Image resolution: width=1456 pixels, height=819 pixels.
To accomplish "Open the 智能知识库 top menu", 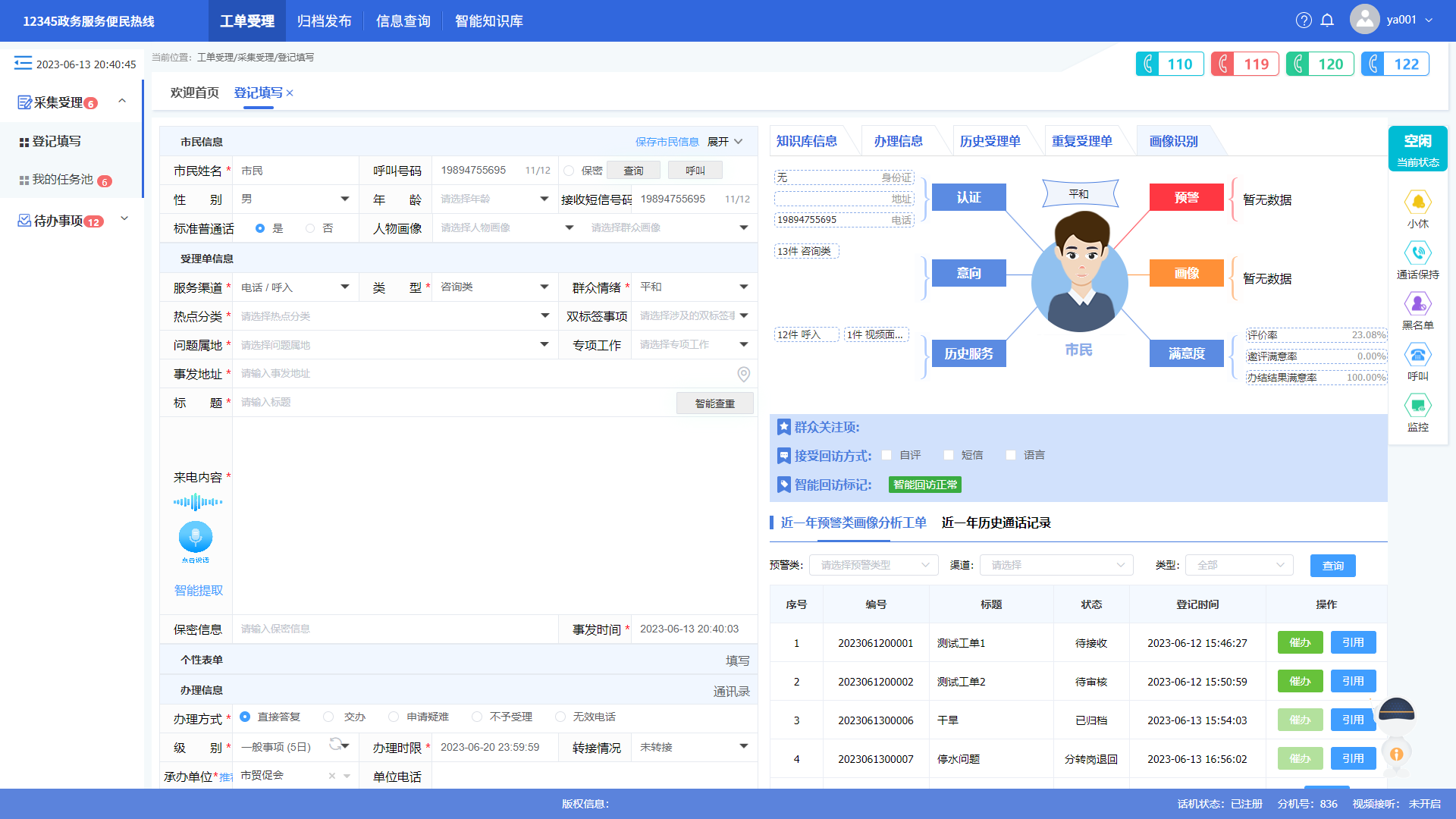I will [488, 21].
